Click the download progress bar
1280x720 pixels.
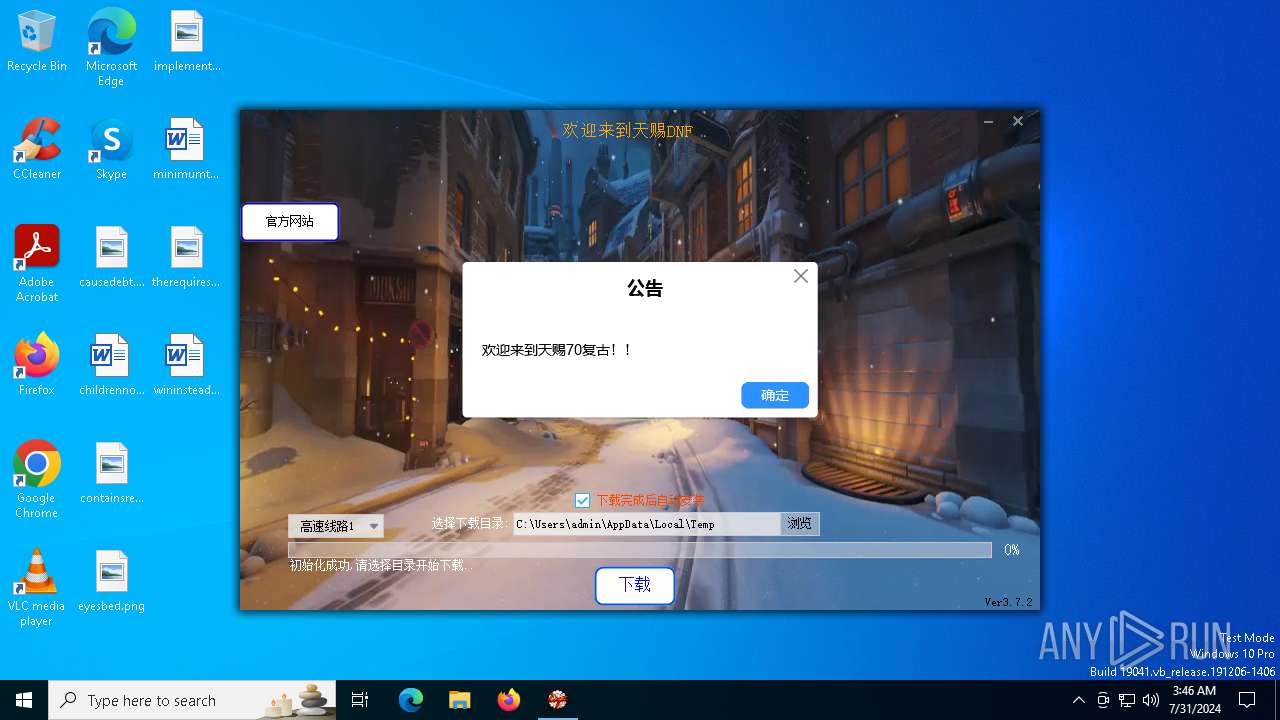point(640,550)
